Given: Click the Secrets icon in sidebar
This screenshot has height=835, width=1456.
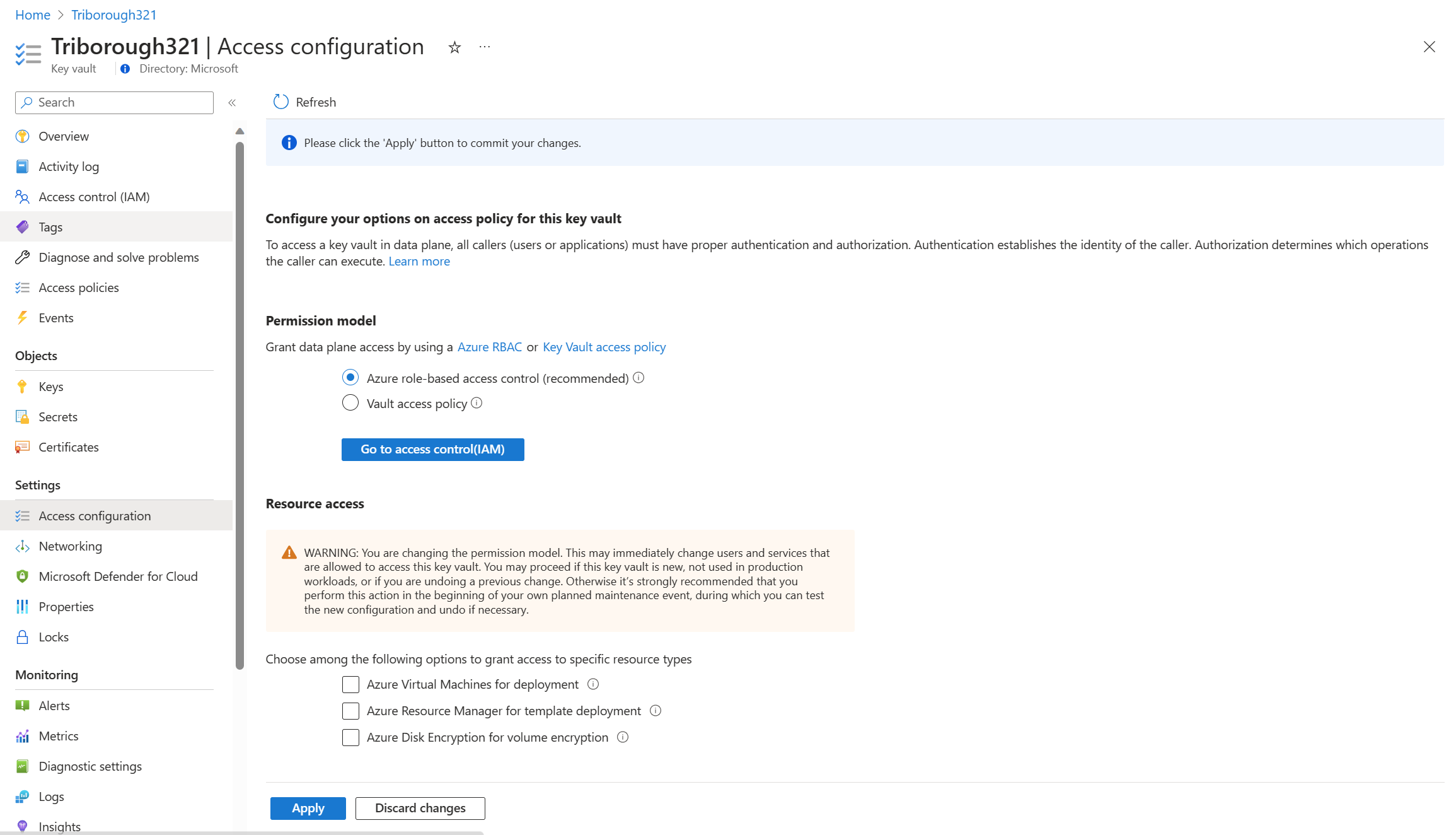Looking at the screenshot, I should [23, 416].
